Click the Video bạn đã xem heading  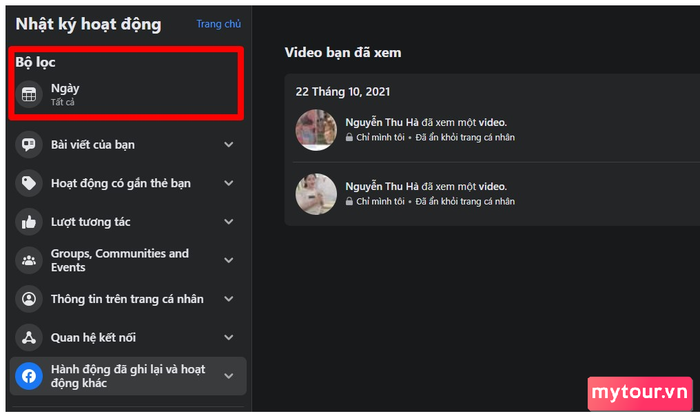tap(343, 53)
